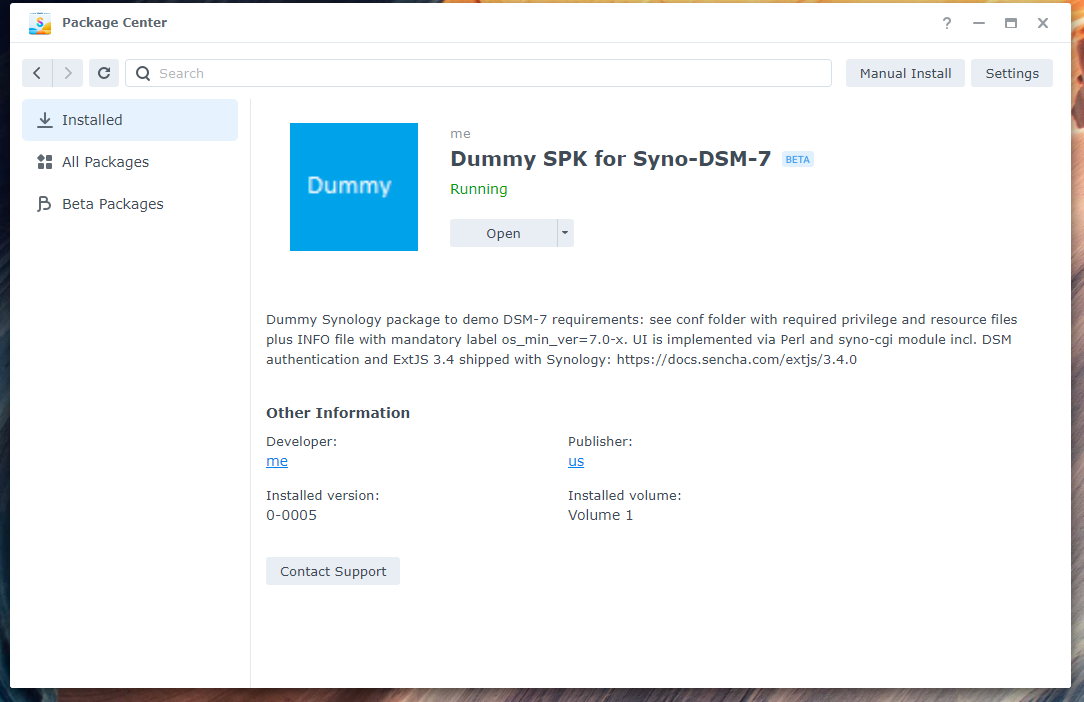
Task: Click the Contact Support button
Action: (333, 571)
